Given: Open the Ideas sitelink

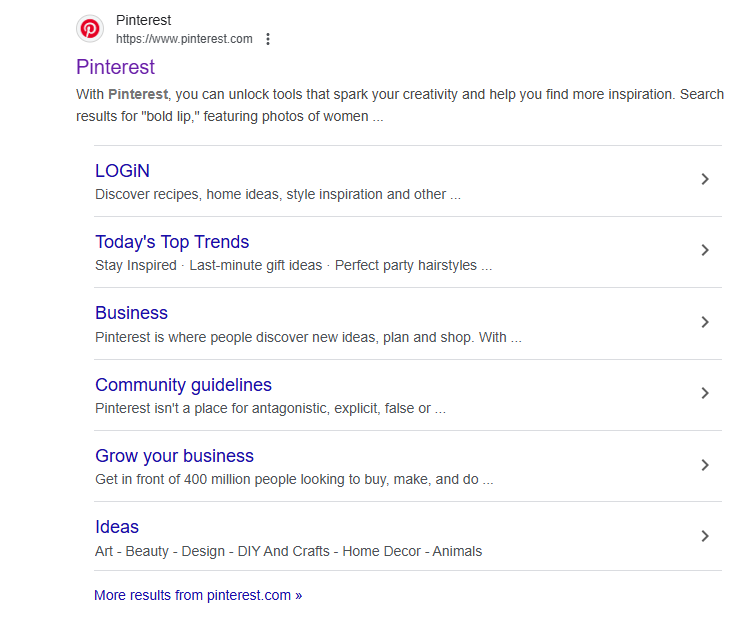Looking at the screenshot, I should tap(117, 527).
